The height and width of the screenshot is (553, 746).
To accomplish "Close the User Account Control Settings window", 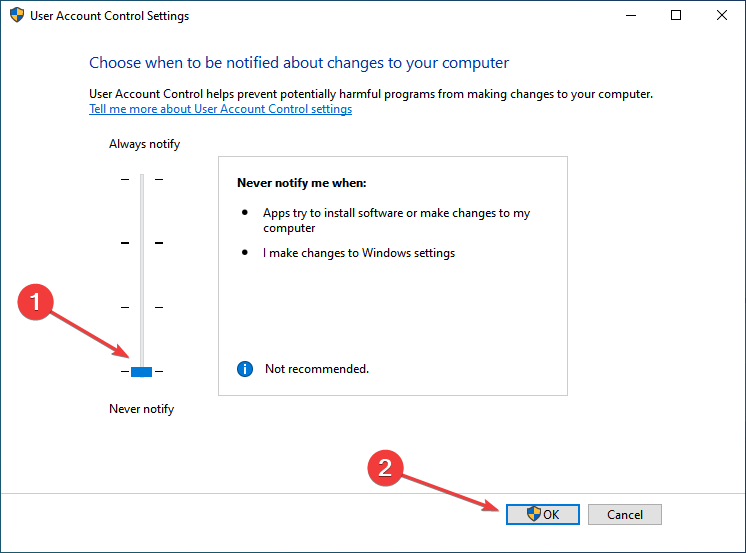I will click(722, 16).
